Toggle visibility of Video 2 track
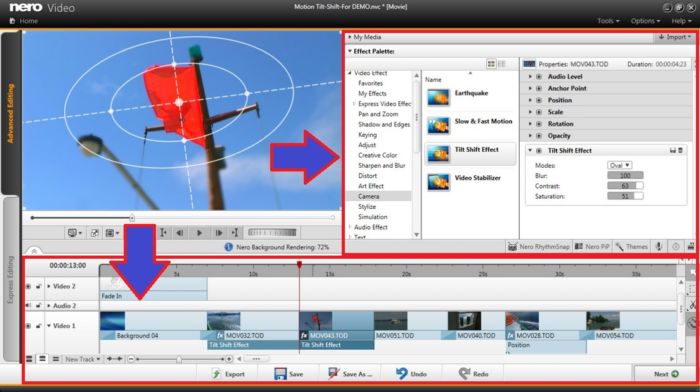 29,286
